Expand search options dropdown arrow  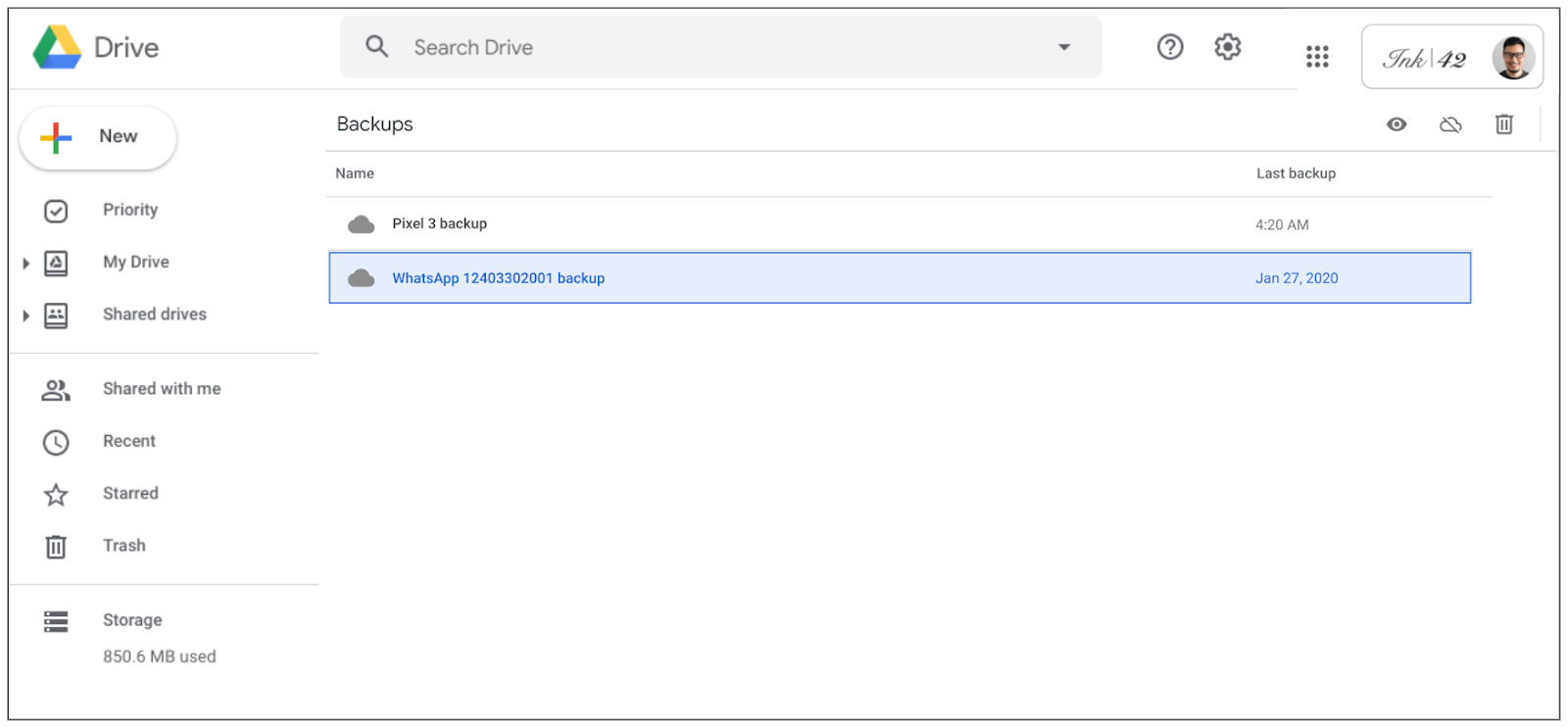(x=1063, y=47)
